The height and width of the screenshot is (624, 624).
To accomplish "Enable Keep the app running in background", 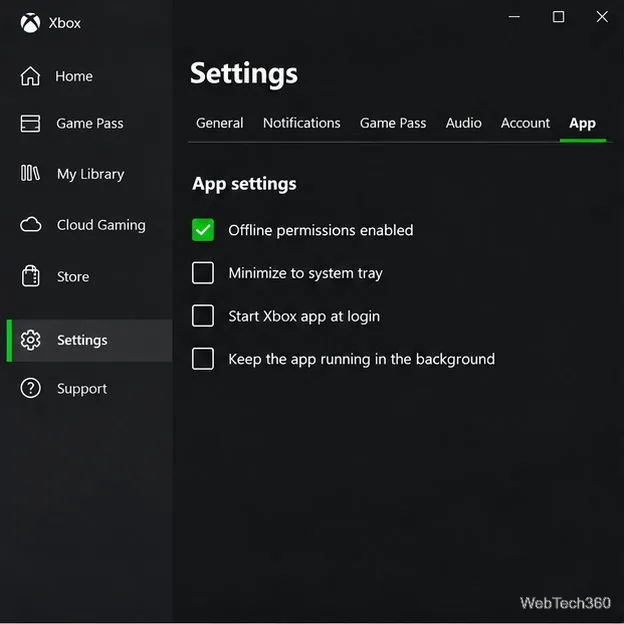I will pyautogui.click(x=203, y=359).
